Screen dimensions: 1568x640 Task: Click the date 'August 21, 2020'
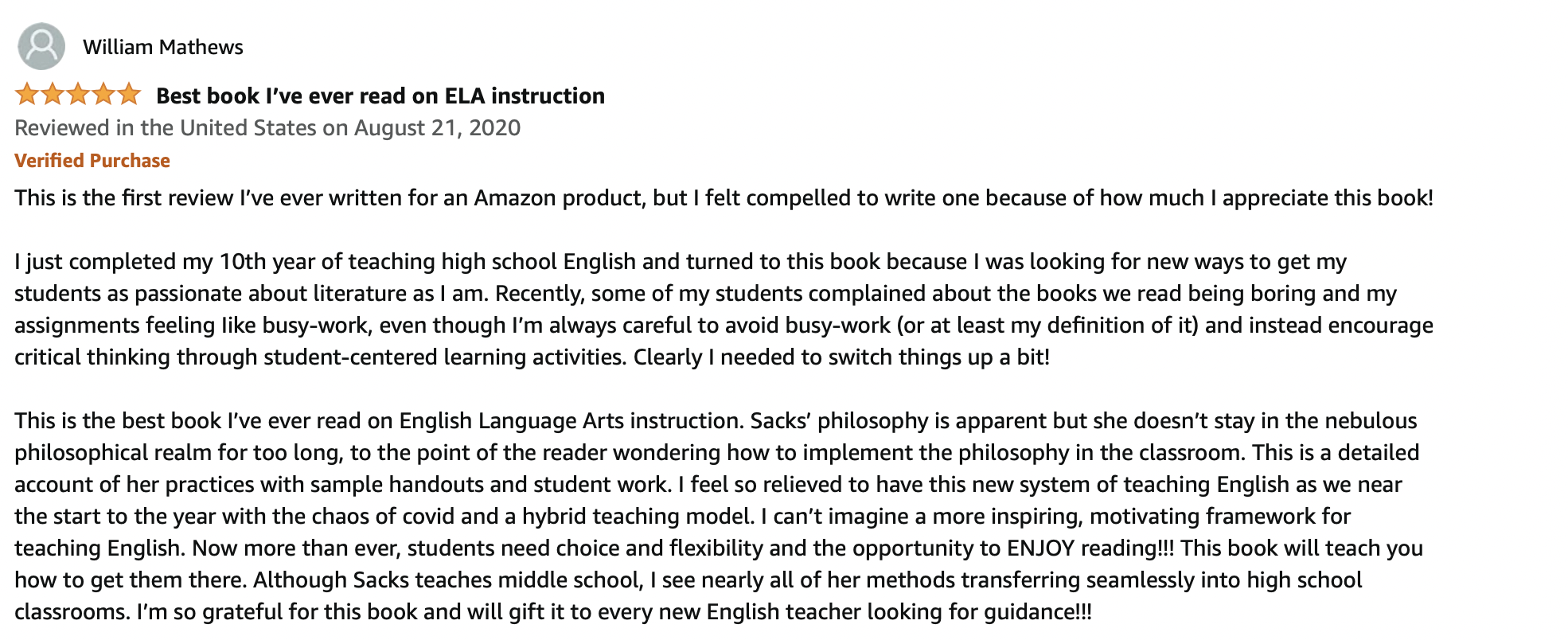coord(437,128)
